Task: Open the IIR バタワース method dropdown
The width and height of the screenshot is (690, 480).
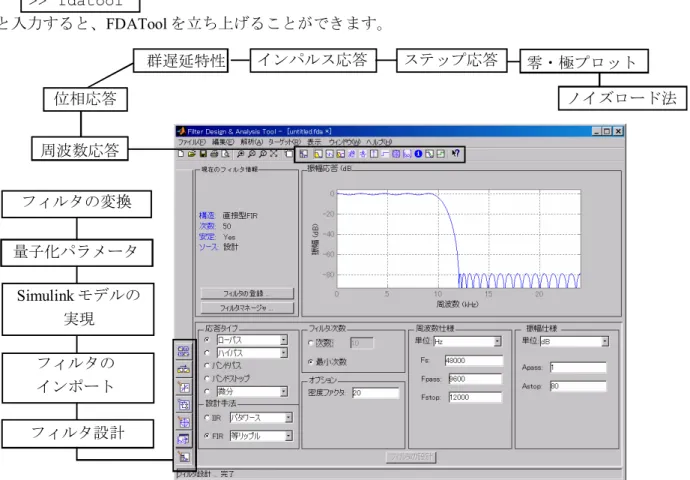Action: pos(289,418)
